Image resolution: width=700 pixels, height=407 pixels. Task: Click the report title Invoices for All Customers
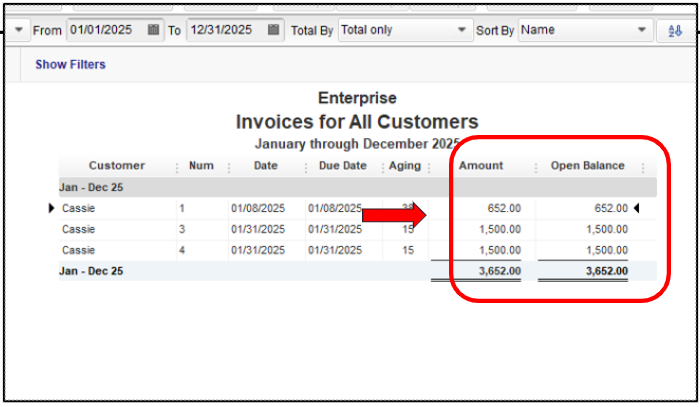coord(357,122)
